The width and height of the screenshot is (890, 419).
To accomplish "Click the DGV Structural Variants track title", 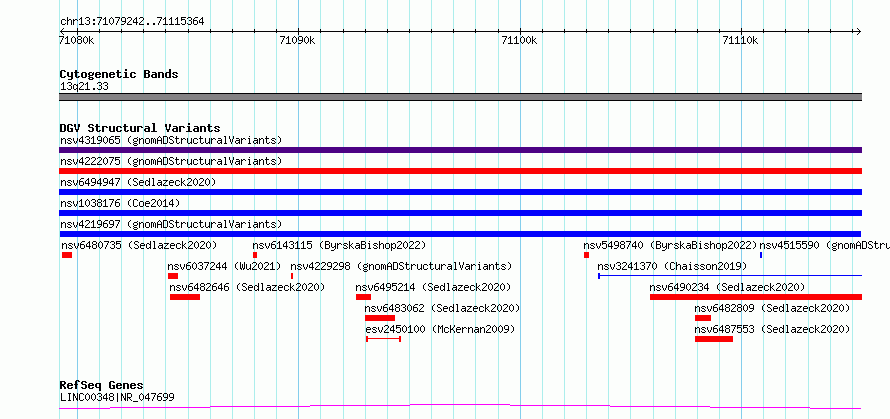I will point(140,128).
